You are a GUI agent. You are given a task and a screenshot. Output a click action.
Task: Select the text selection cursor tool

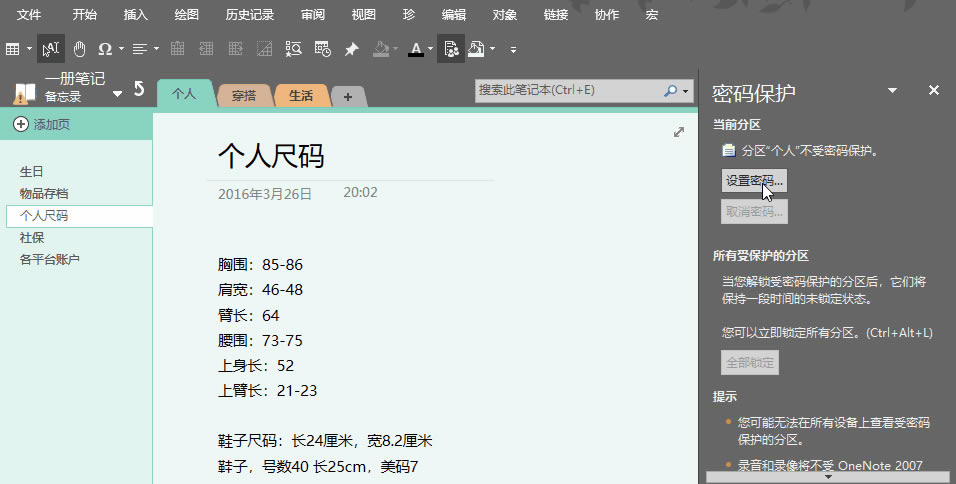click(52, 48)
